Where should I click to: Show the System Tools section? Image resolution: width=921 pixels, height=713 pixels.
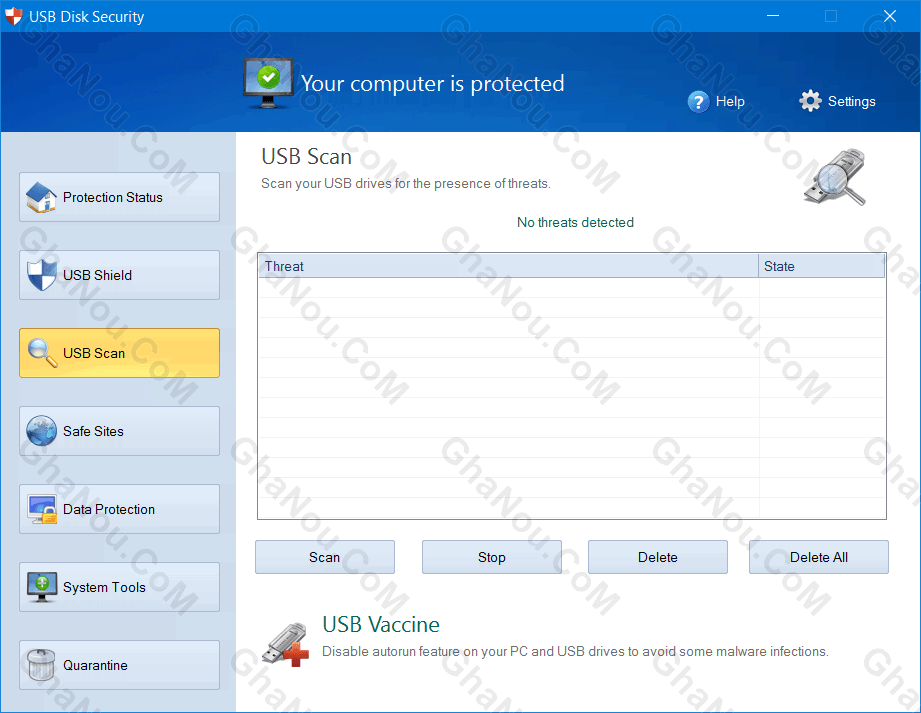tap(119, 587)
